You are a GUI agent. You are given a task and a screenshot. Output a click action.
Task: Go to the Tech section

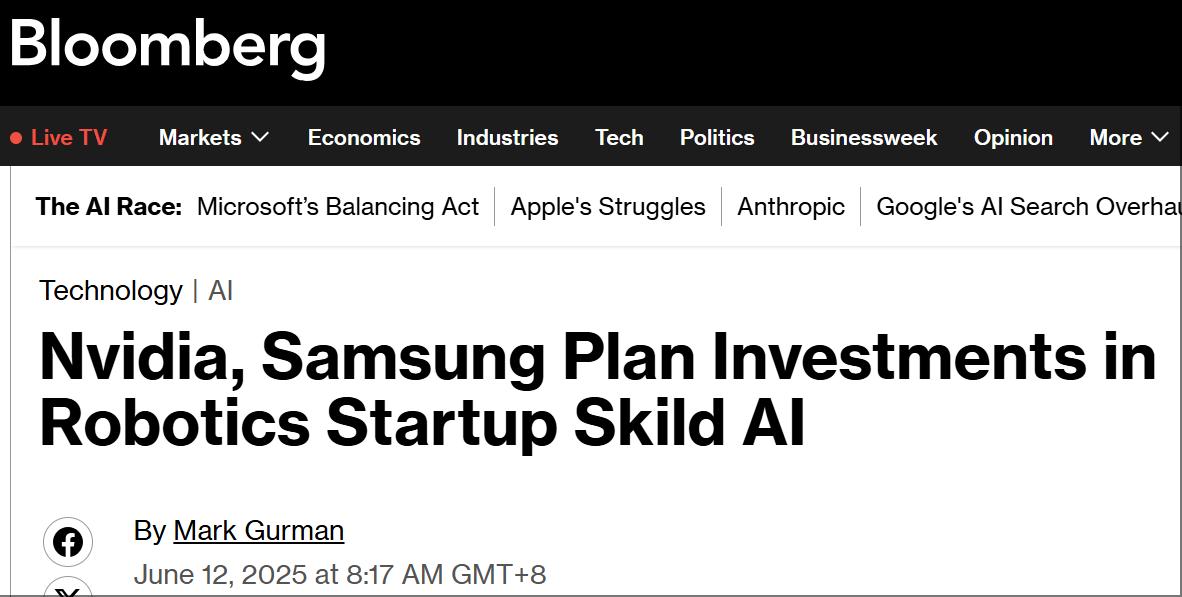point(619,138)
